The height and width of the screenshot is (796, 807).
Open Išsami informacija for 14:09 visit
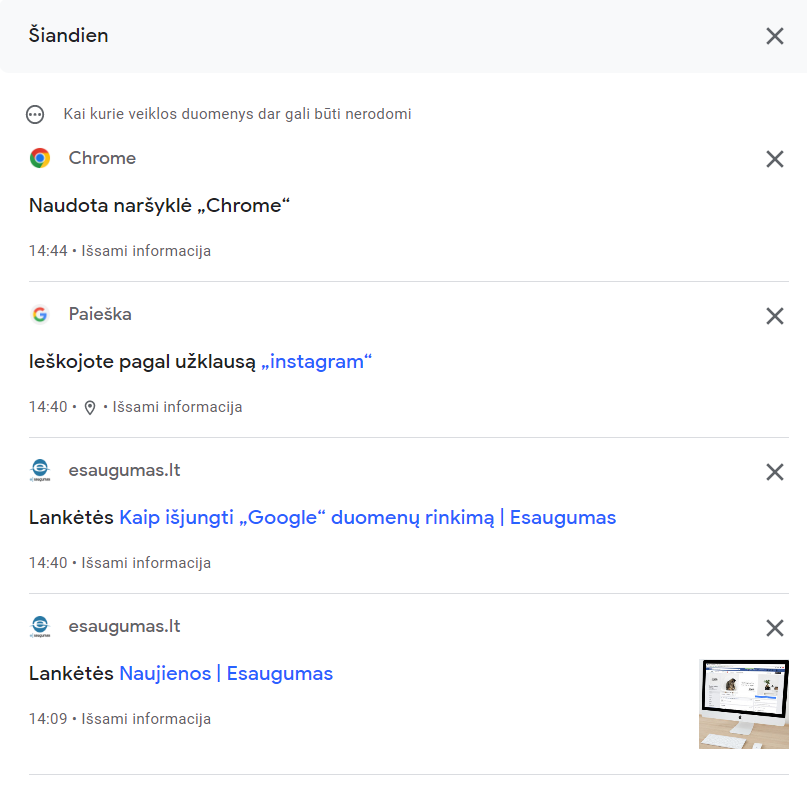click(x=146, y=719)
